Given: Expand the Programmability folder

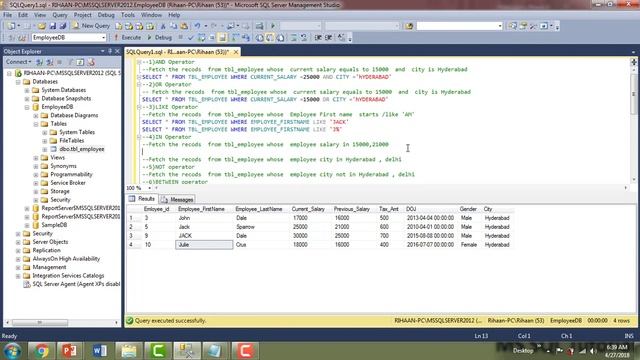Looking at the screenshot, I should pos(36,174).
